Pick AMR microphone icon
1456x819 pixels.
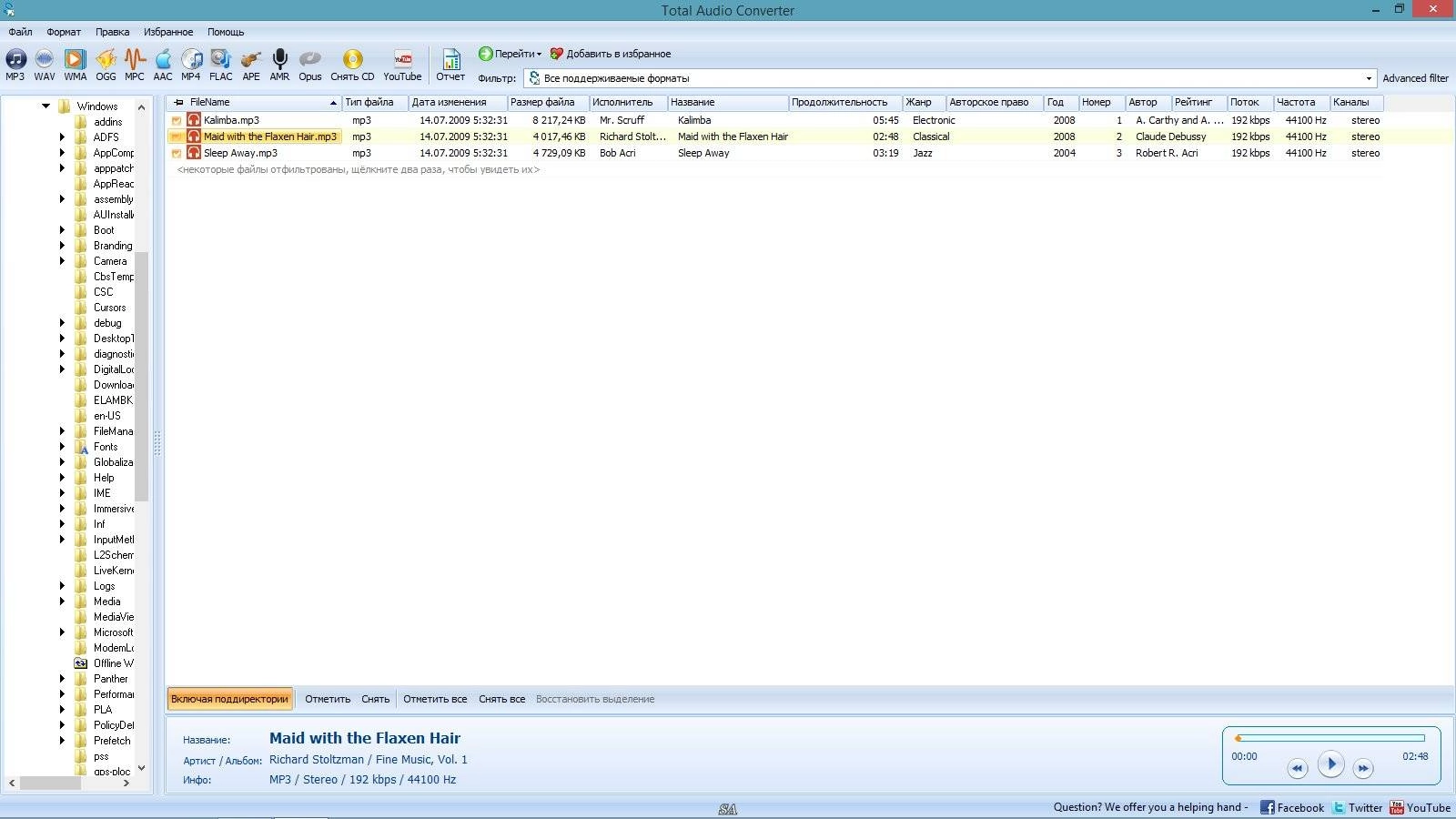click(279, 65)
